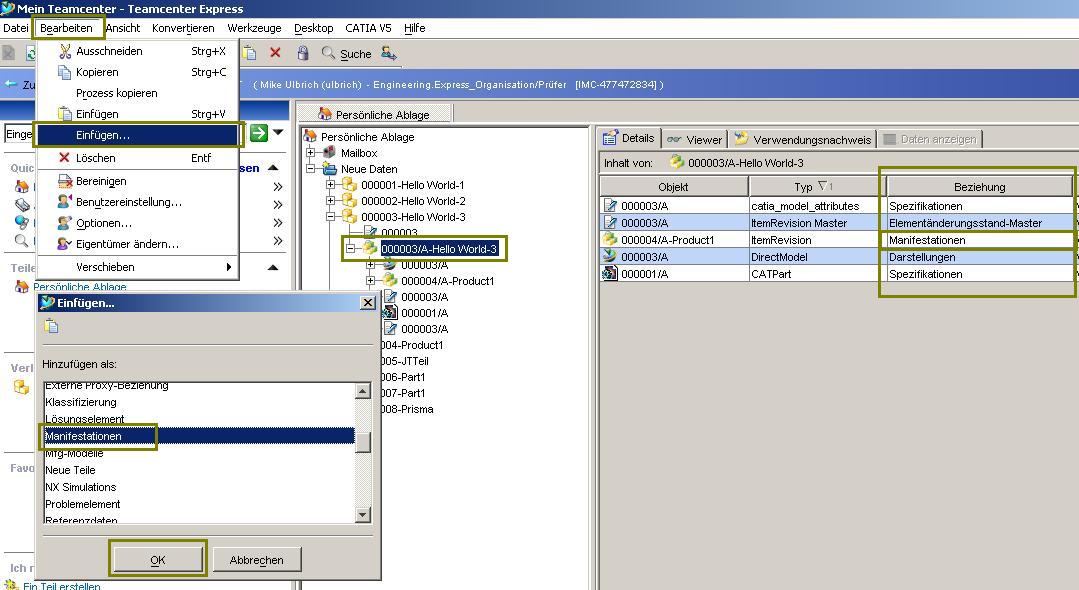The height and width of the screenshot is (590, 1079).
Task: Open the dropdown arrow beside the green go button
Action: click(x=278, y=132)
